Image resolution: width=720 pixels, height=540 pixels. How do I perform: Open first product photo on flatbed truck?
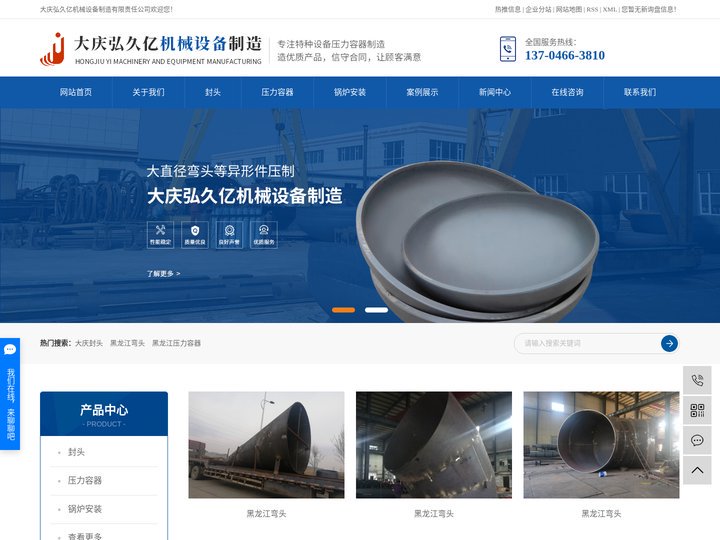(x=266, y=445)
